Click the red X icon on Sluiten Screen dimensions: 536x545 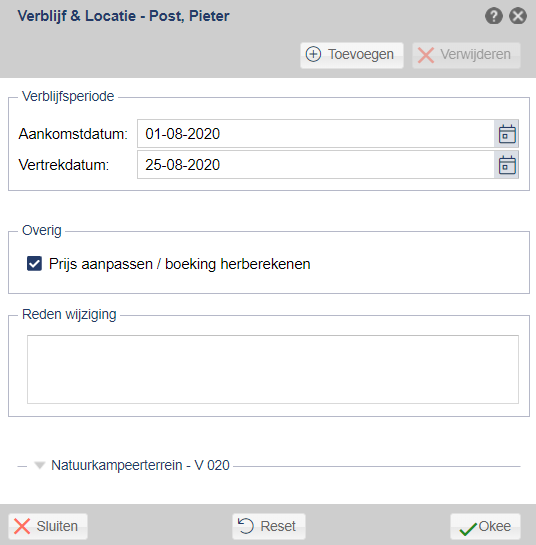point(22,526)
